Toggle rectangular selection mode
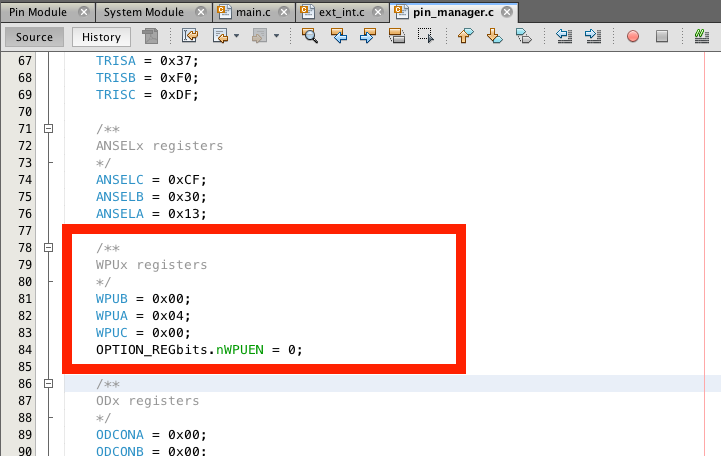Image resolution: width=721 pixels, height=456 pixels. click(426, 36)
